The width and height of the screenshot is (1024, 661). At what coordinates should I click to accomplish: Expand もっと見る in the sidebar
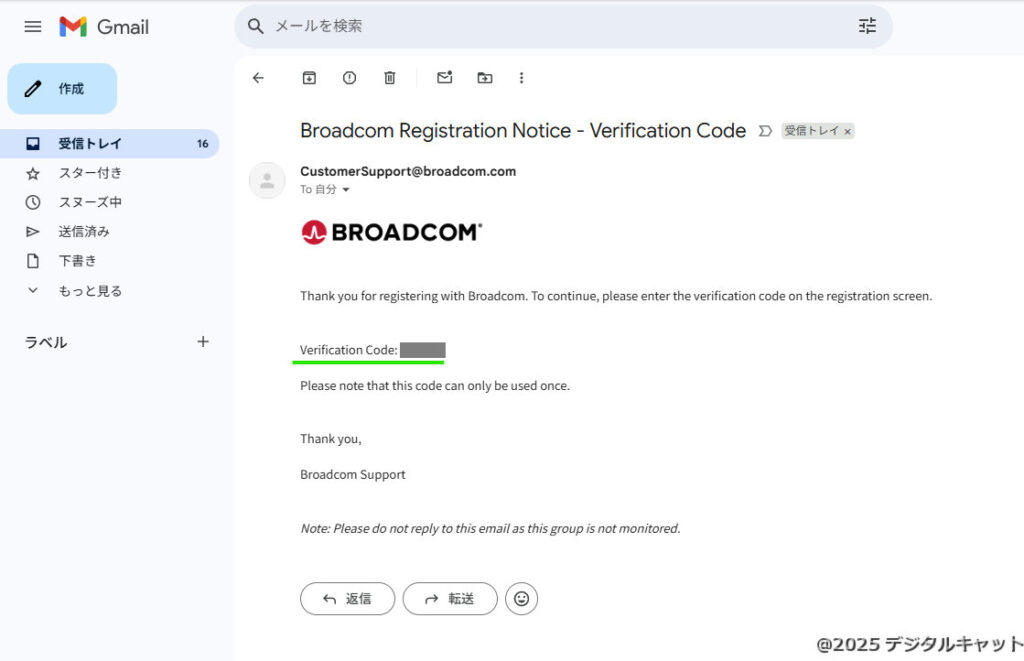tap(90, 291)
